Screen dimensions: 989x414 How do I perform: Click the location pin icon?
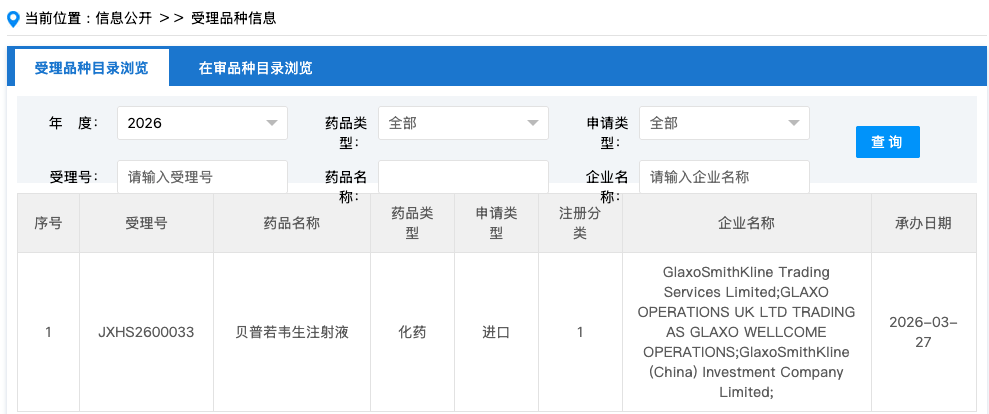13,18
